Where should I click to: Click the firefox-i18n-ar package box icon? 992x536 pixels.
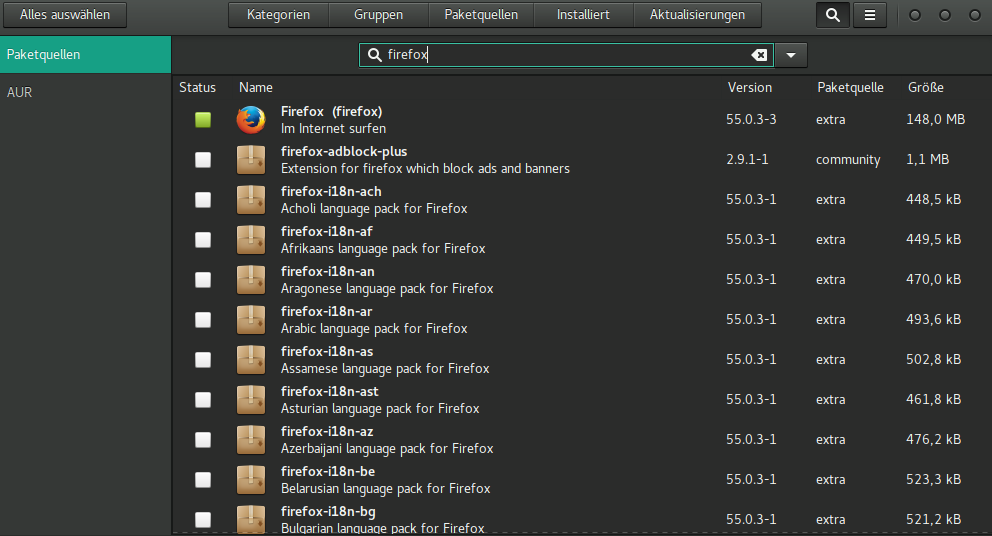pos(251,320)
